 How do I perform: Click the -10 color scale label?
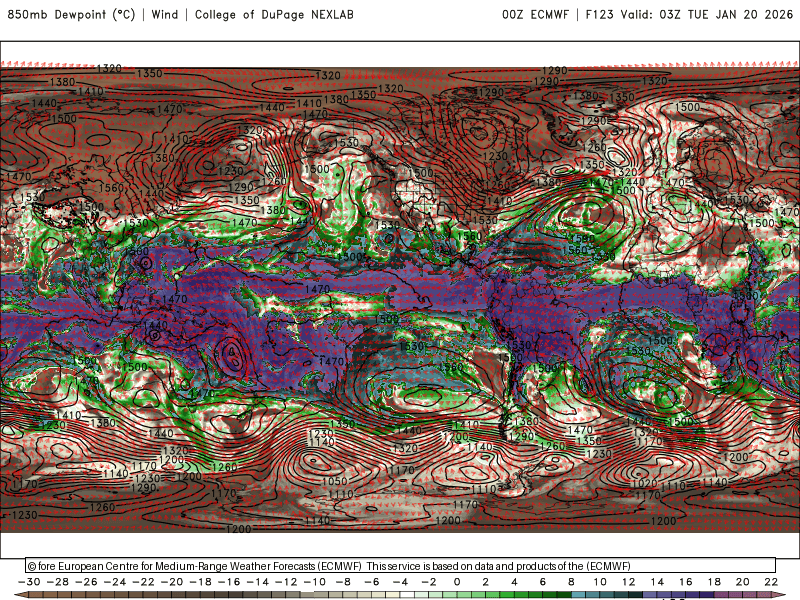tap(315, 582)
